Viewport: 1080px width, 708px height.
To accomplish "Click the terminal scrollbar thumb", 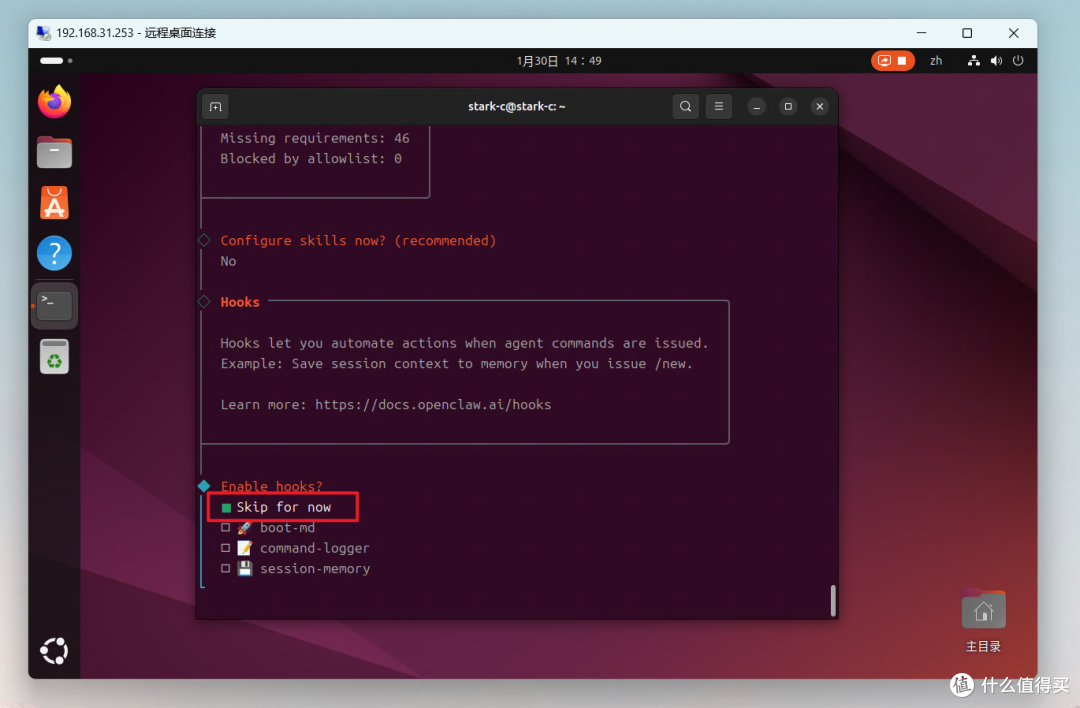I will (x=833, y=601).
